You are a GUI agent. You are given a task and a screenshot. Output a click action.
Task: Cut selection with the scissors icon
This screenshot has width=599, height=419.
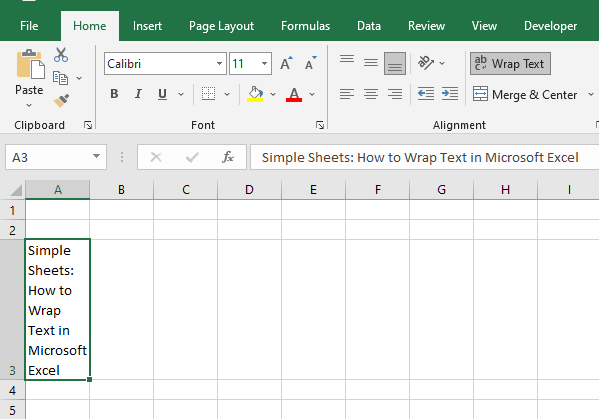coord(61,55)
